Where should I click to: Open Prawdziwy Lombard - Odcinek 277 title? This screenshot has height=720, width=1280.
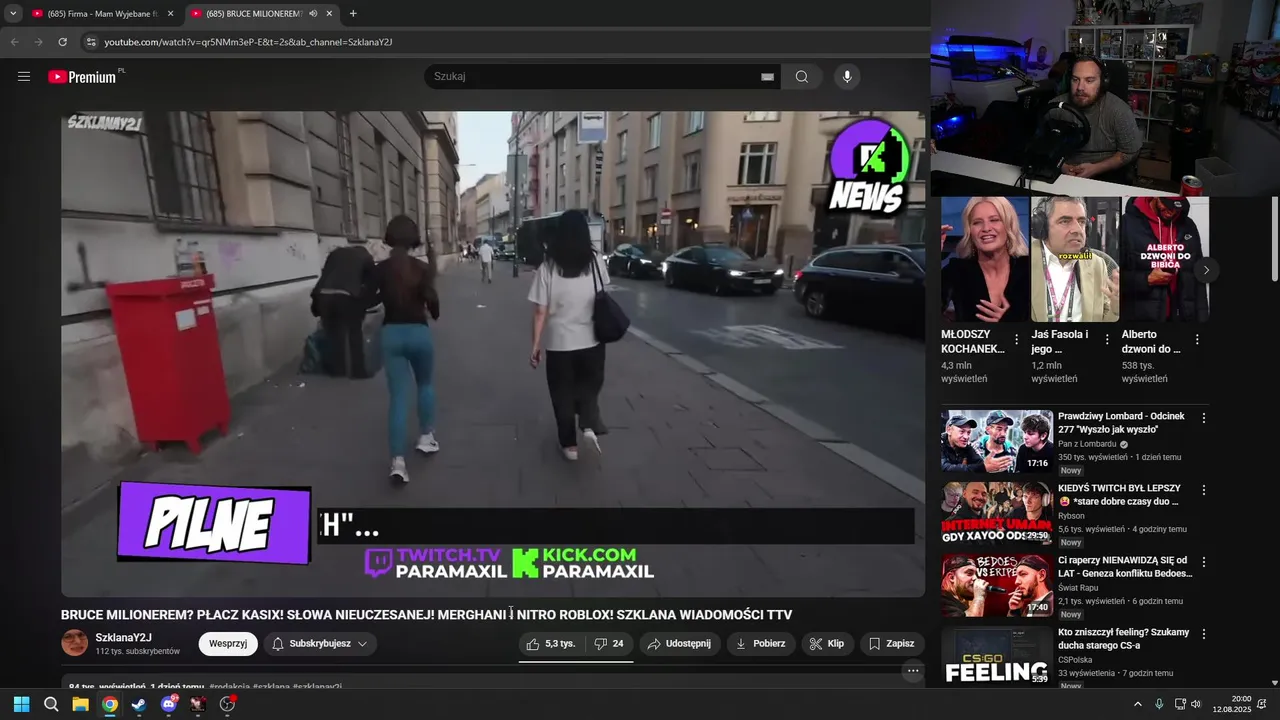[1121, 423]
